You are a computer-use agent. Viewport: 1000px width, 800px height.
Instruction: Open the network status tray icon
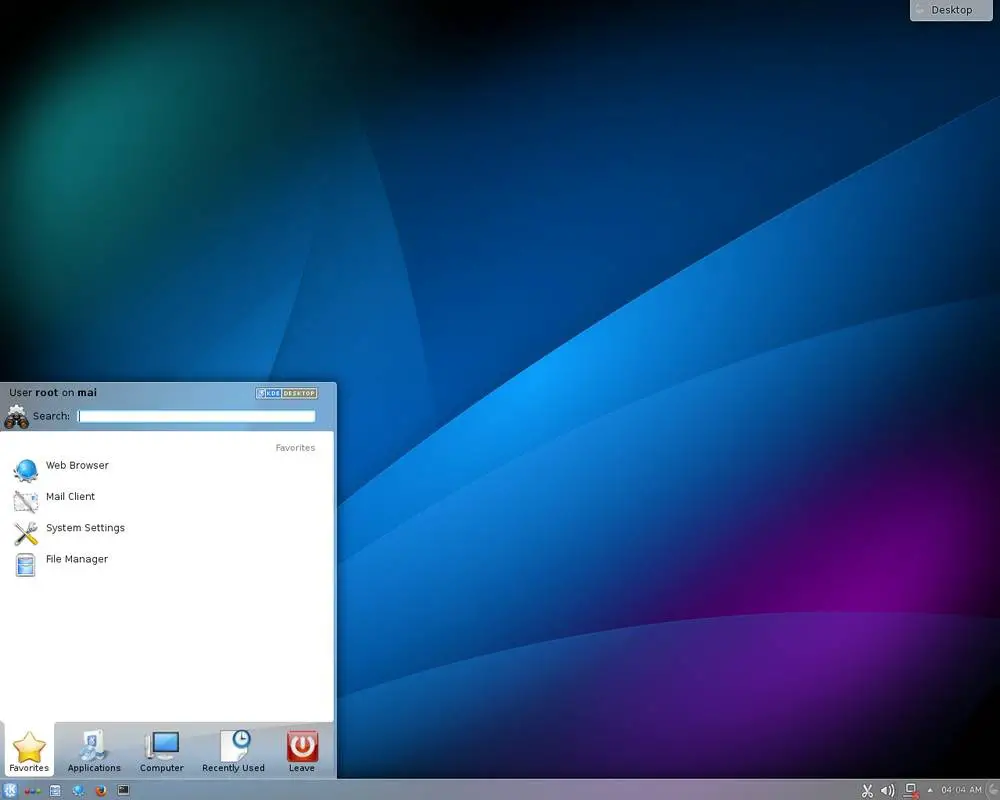tap(911, 790)
